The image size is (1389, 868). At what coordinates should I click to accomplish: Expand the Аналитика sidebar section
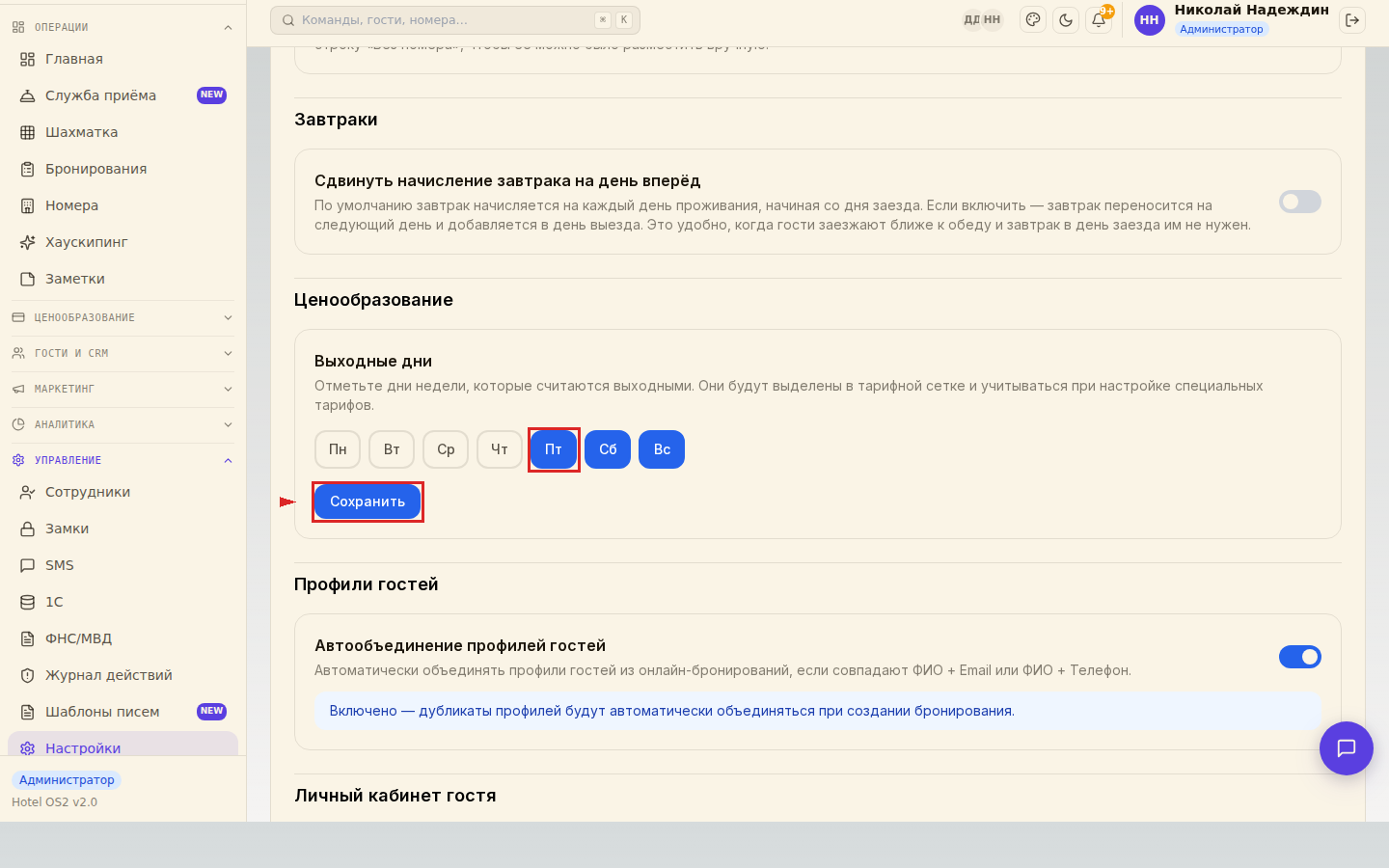coord(122,424)
